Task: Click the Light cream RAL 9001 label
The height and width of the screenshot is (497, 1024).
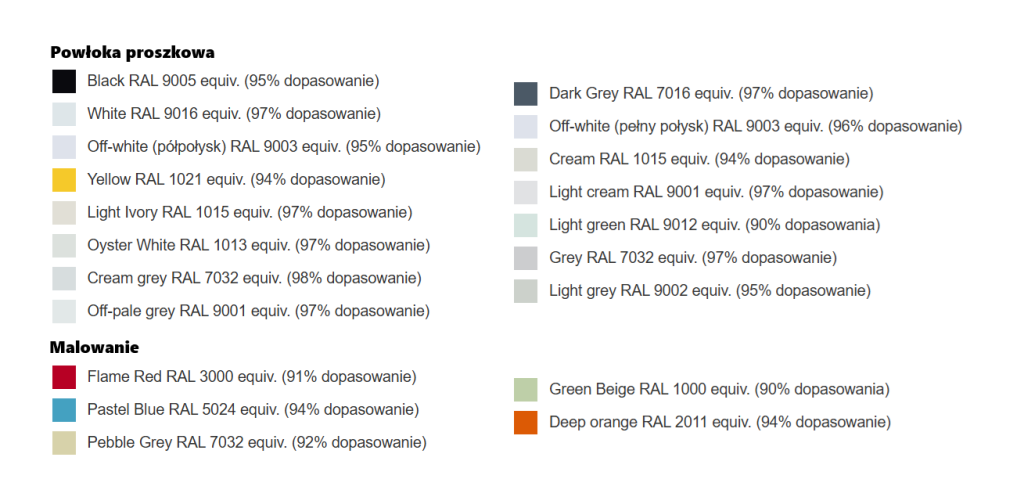Action: [716, 192]
